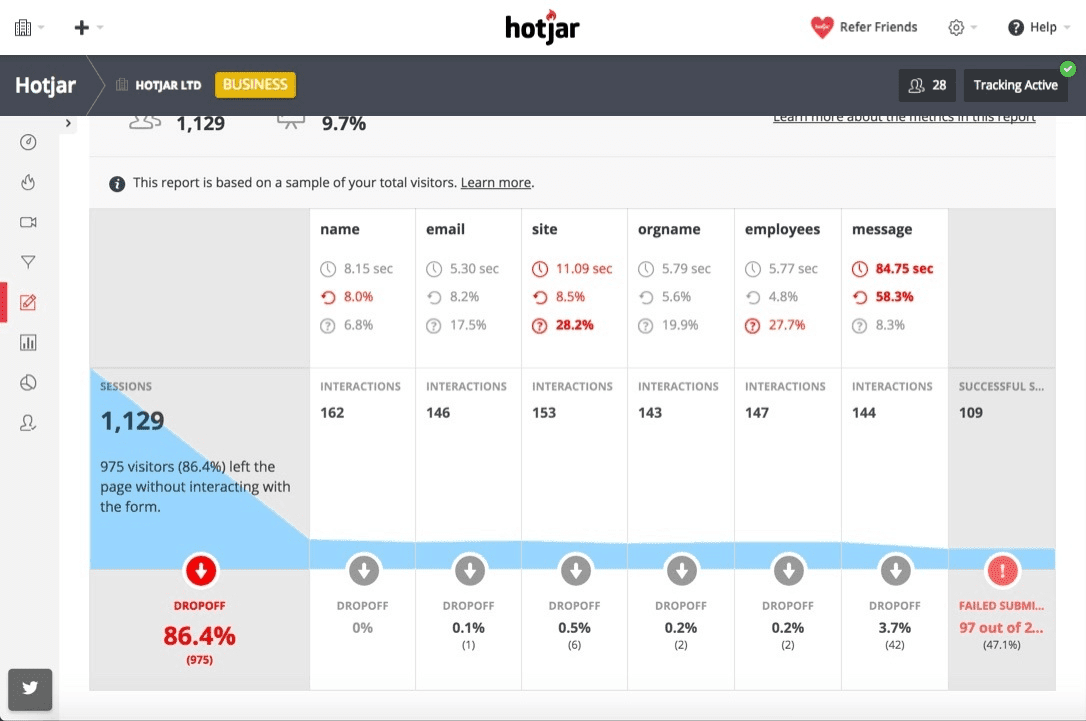Viewport: 1086px width, 721px height.
Task: Click the 17.5% email blank rate value
Action: click(468, 326)
